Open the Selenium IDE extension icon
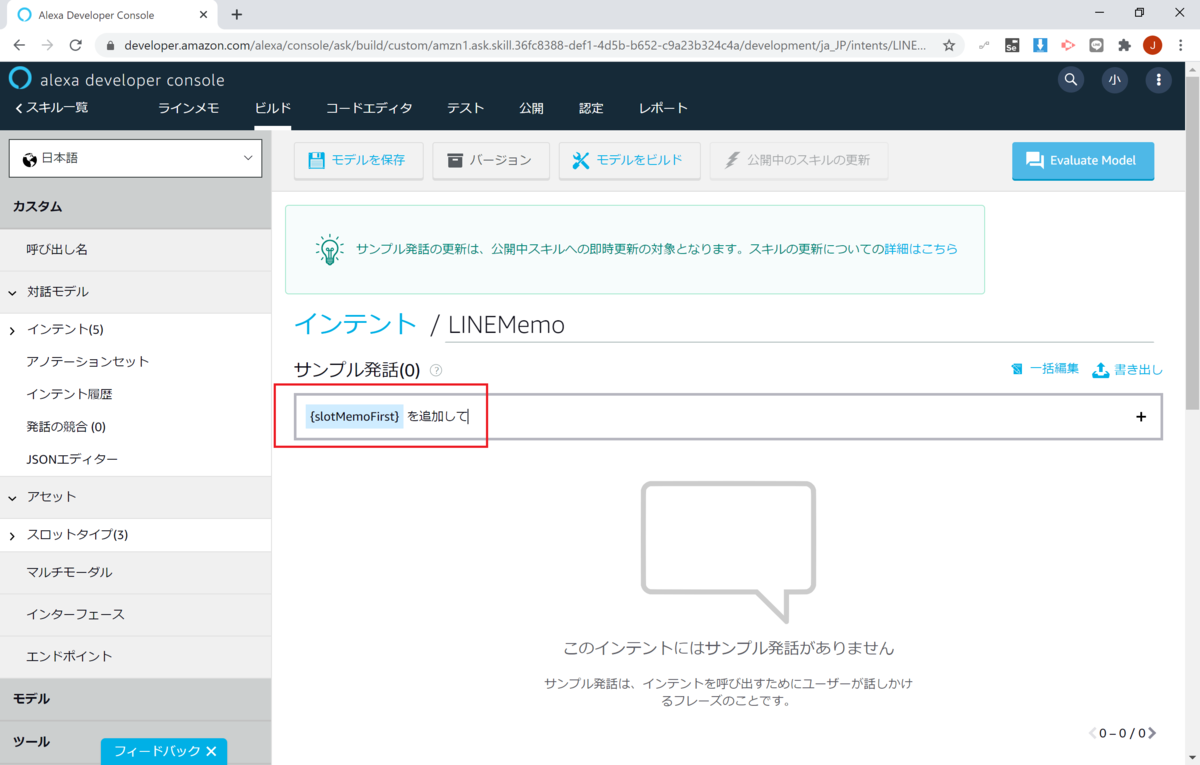The width and height of the screenshot is (1200, 765). point(1012,45)
